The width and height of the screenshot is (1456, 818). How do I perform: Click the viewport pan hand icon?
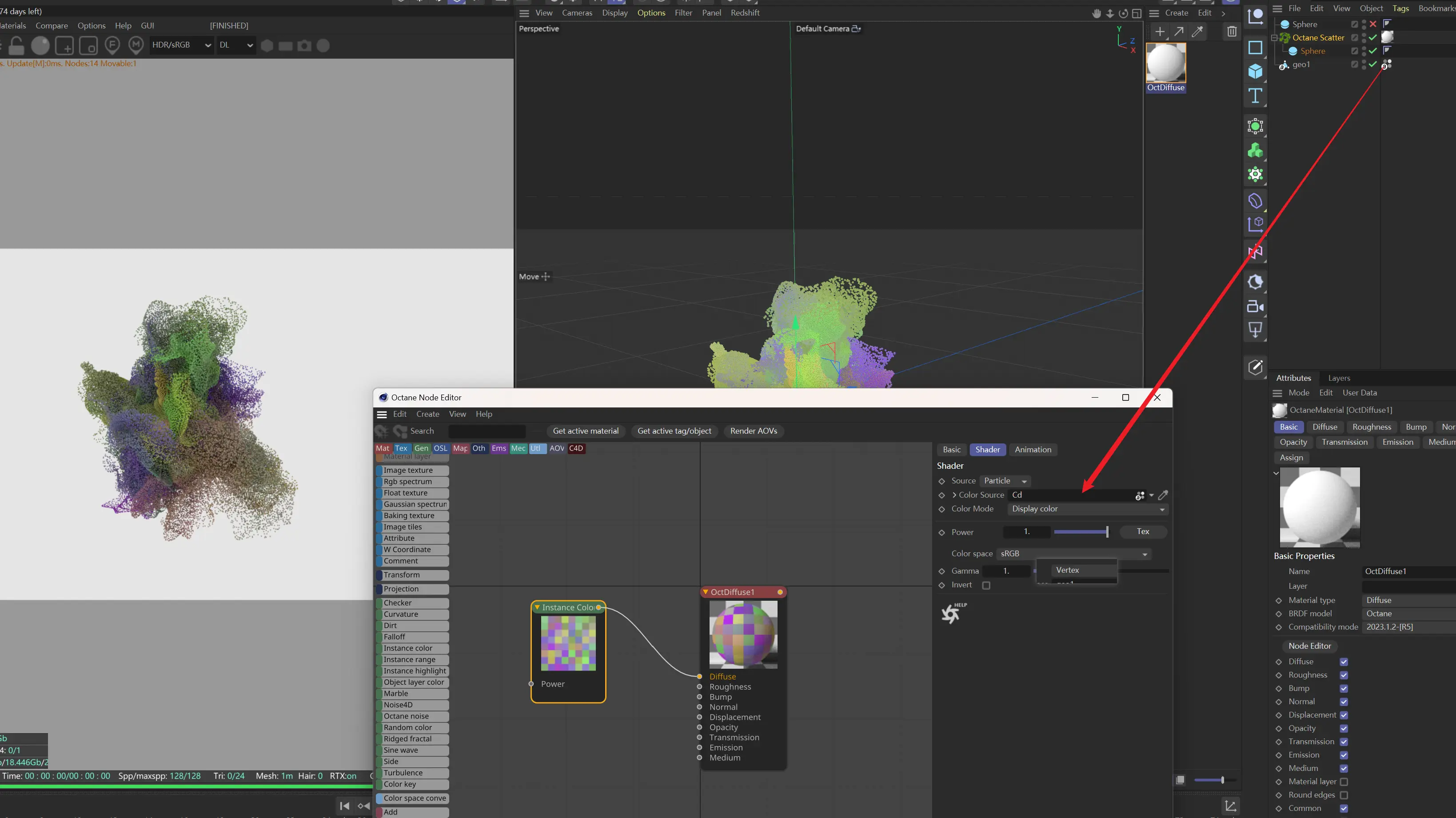(1097, 13)
